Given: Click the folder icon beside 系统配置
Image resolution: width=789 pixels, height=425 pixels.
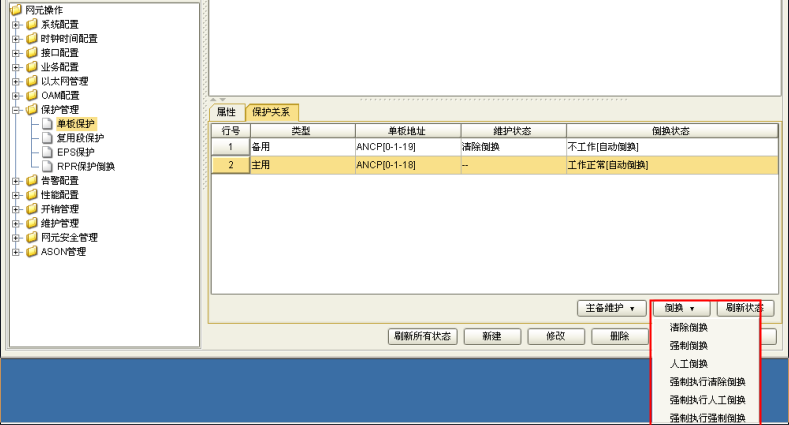Looking at the screenshot, I should (x=32, y=24).
